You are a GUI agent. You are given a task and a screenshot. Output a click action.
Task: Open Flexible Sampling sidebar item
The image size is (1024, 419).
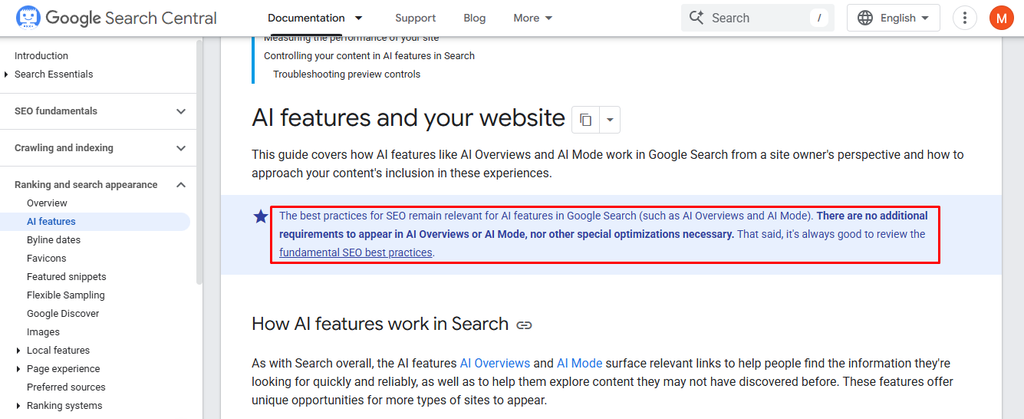click(x=66, y=295)
